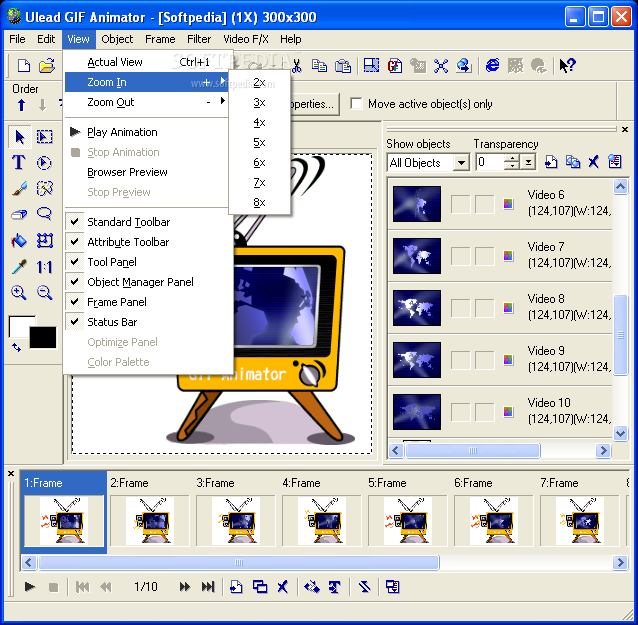The width and height of the screenshot is (638, 625).
Task: Click the delete object X icon
Action: pos(594,162)
